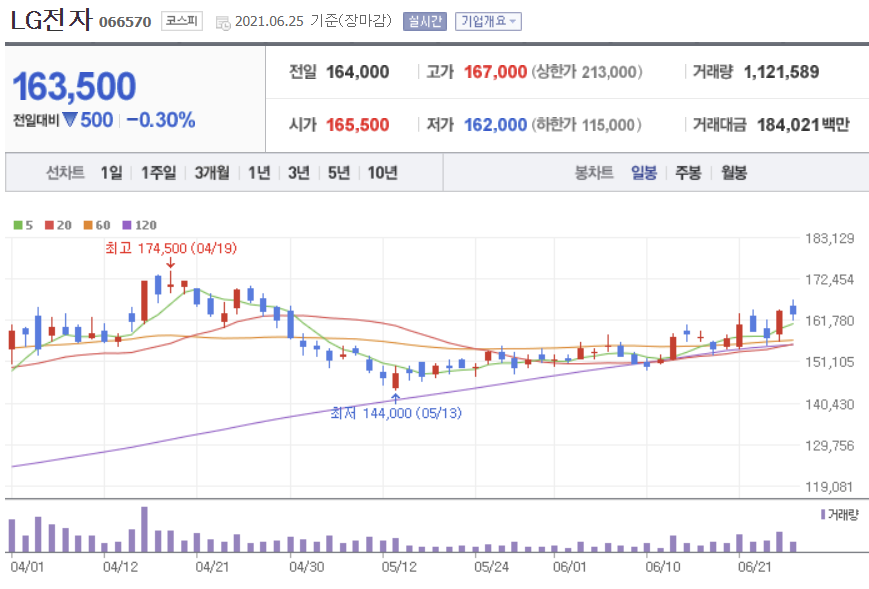Click the 하한가 115,000 lower limit text
The width and height of the screenshot is (869, 589).
point(587,125)
